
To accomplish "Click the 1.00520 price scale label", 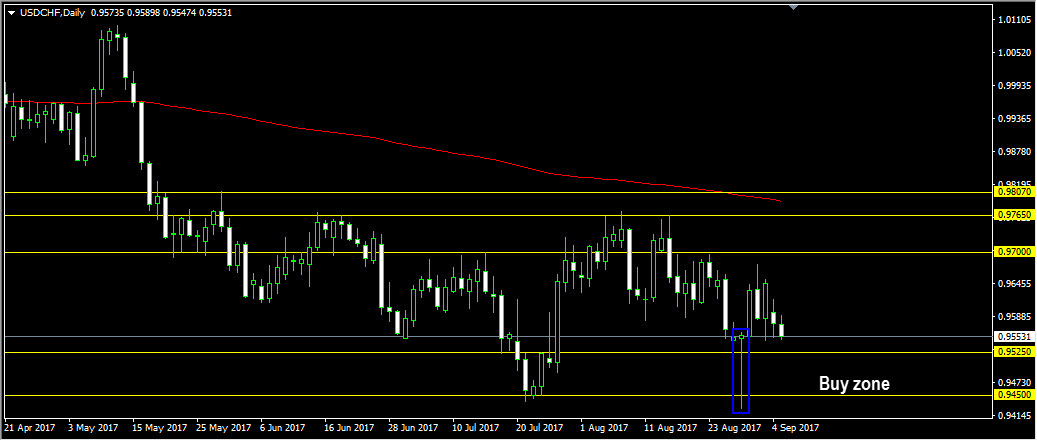I will pyautogui.click(x=1016, y=54).
